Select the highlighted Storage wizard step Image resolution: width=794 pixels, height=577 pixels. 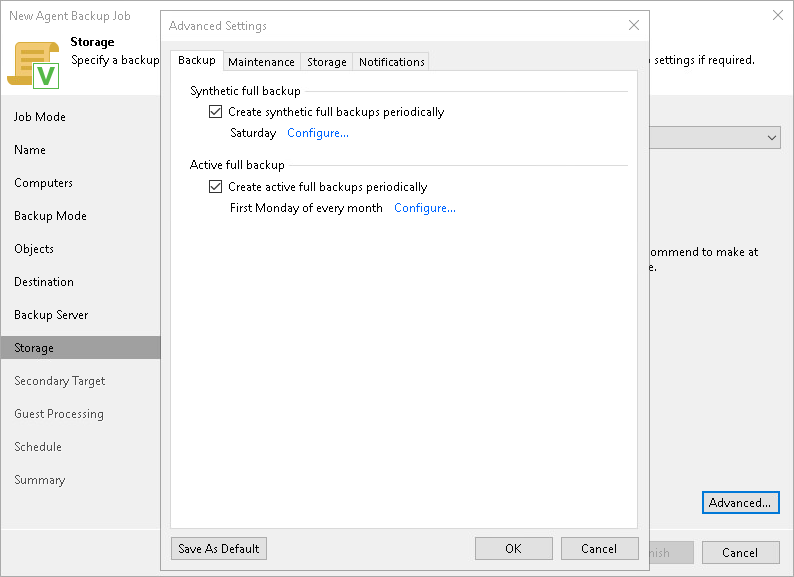tap(81, 348)
